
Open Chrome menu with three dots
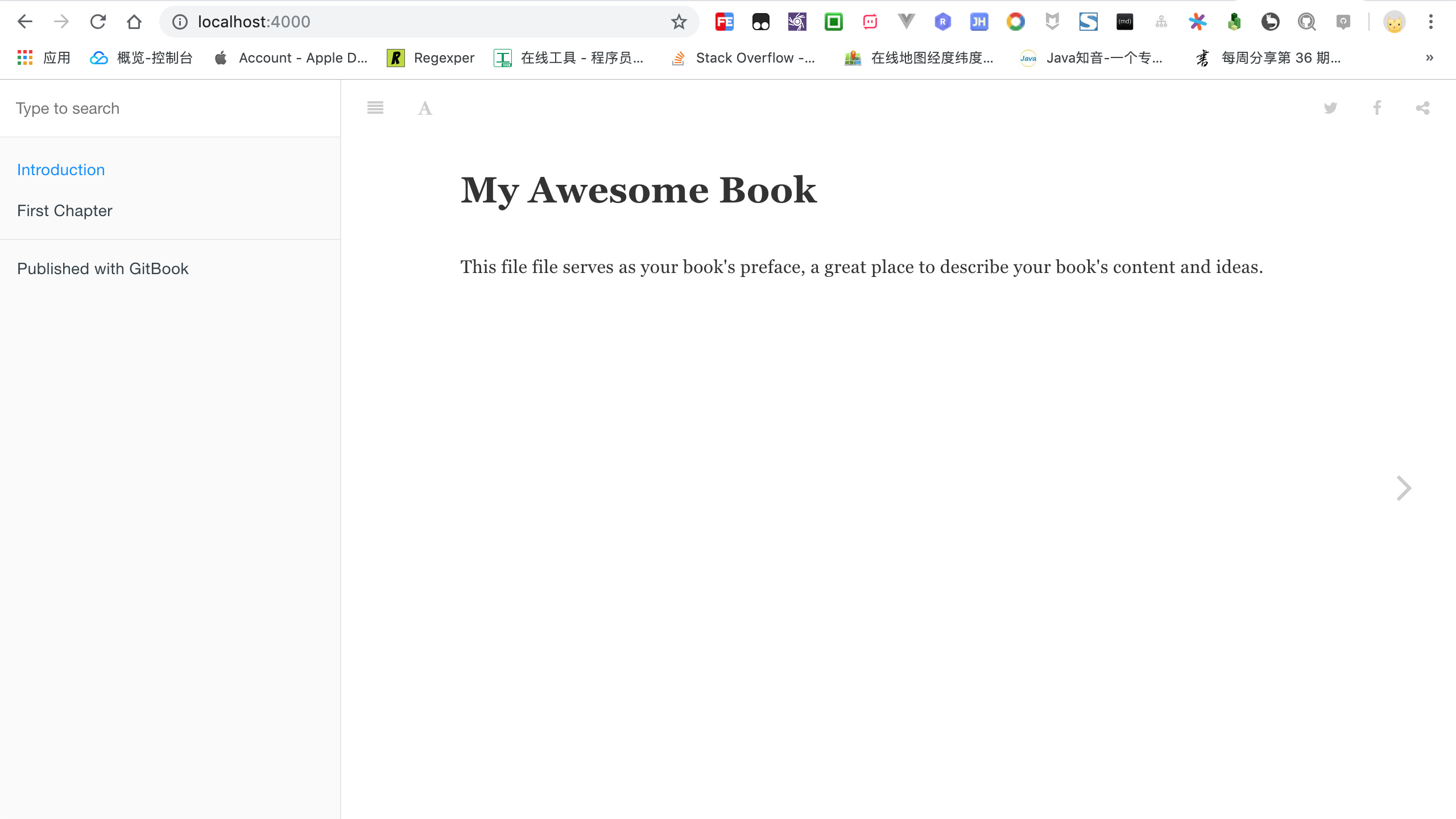point(1432,22)
